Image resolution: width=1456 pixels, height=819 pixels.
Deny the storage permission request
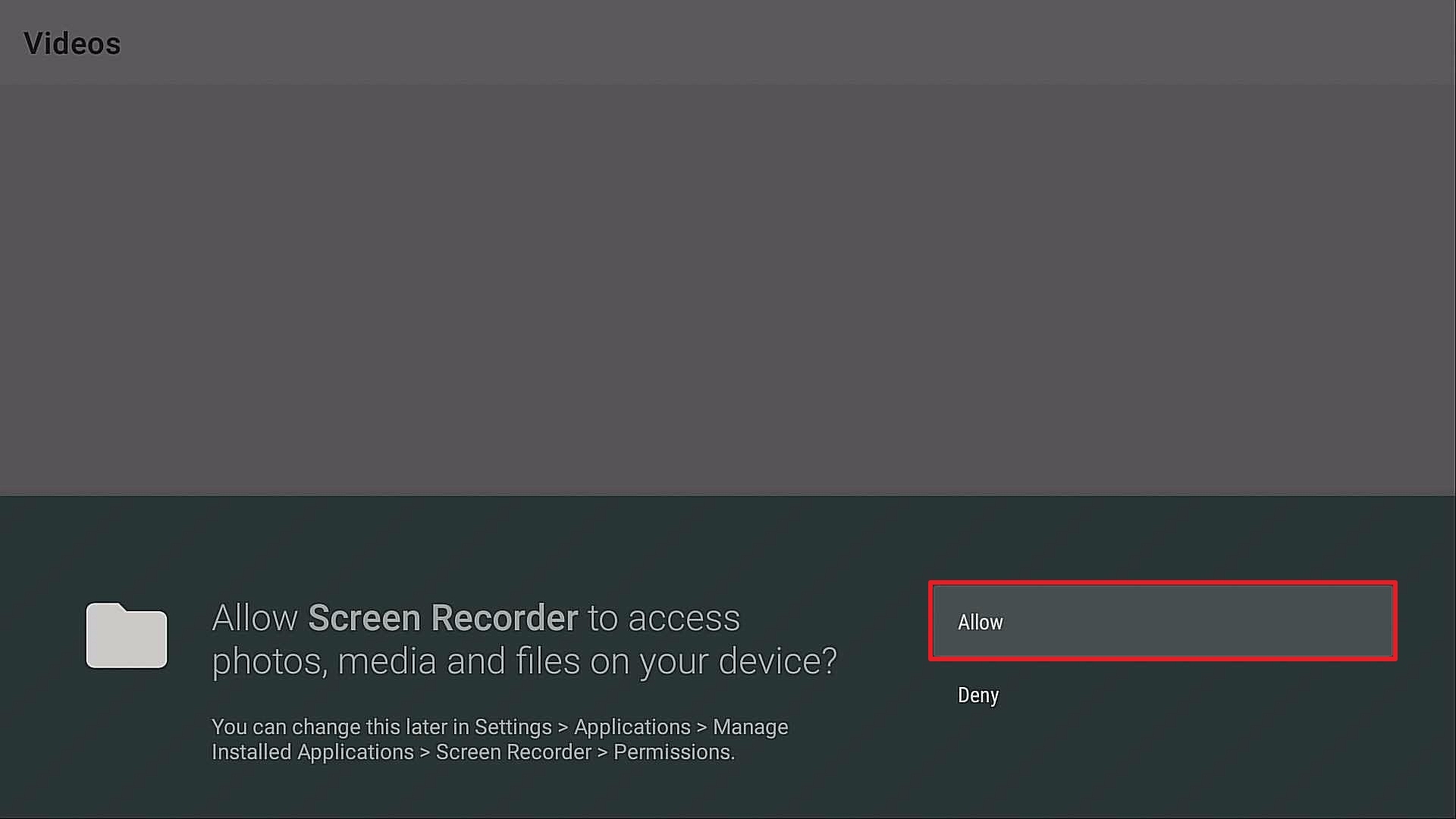[1163, 695]
